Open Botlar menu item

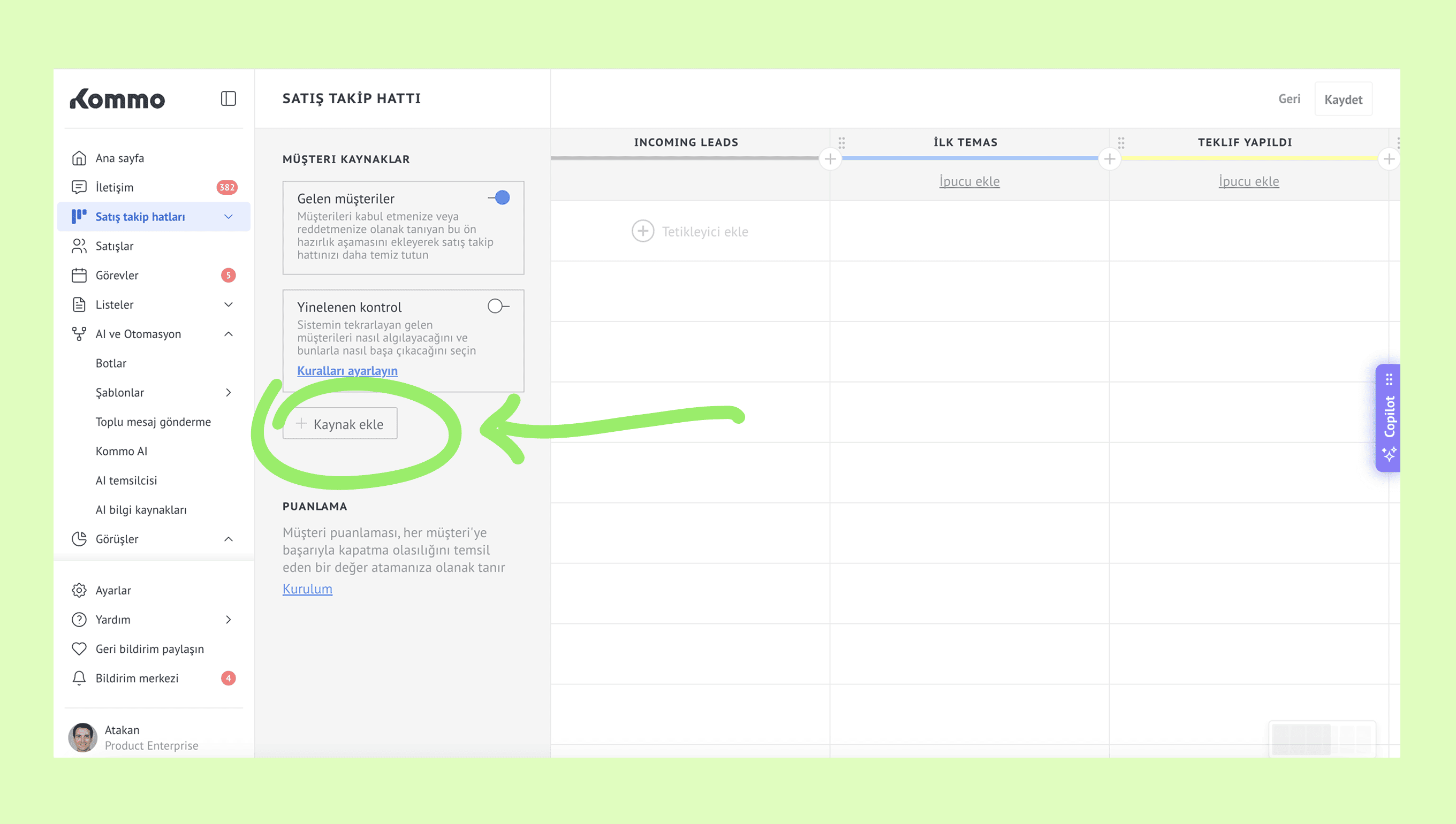[x=111, y=363]
